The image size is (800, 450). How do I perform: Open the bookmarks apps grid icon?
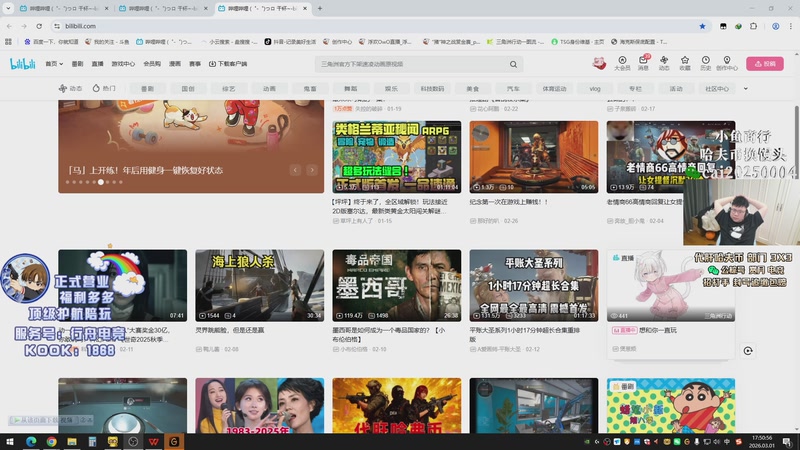(x=8, y=42)
